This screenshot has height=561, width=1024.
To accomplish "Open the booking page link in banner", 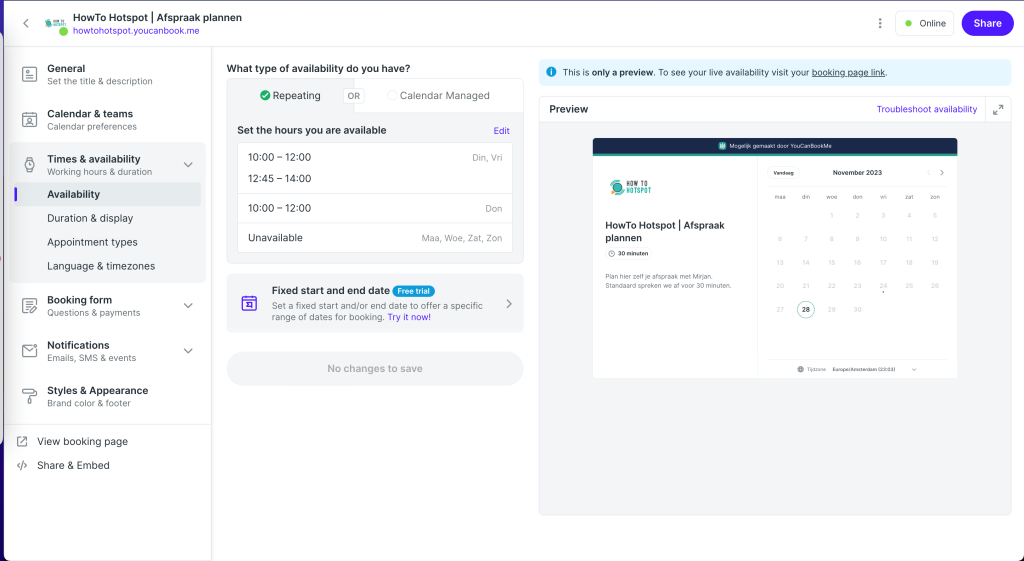I will 848,72.
